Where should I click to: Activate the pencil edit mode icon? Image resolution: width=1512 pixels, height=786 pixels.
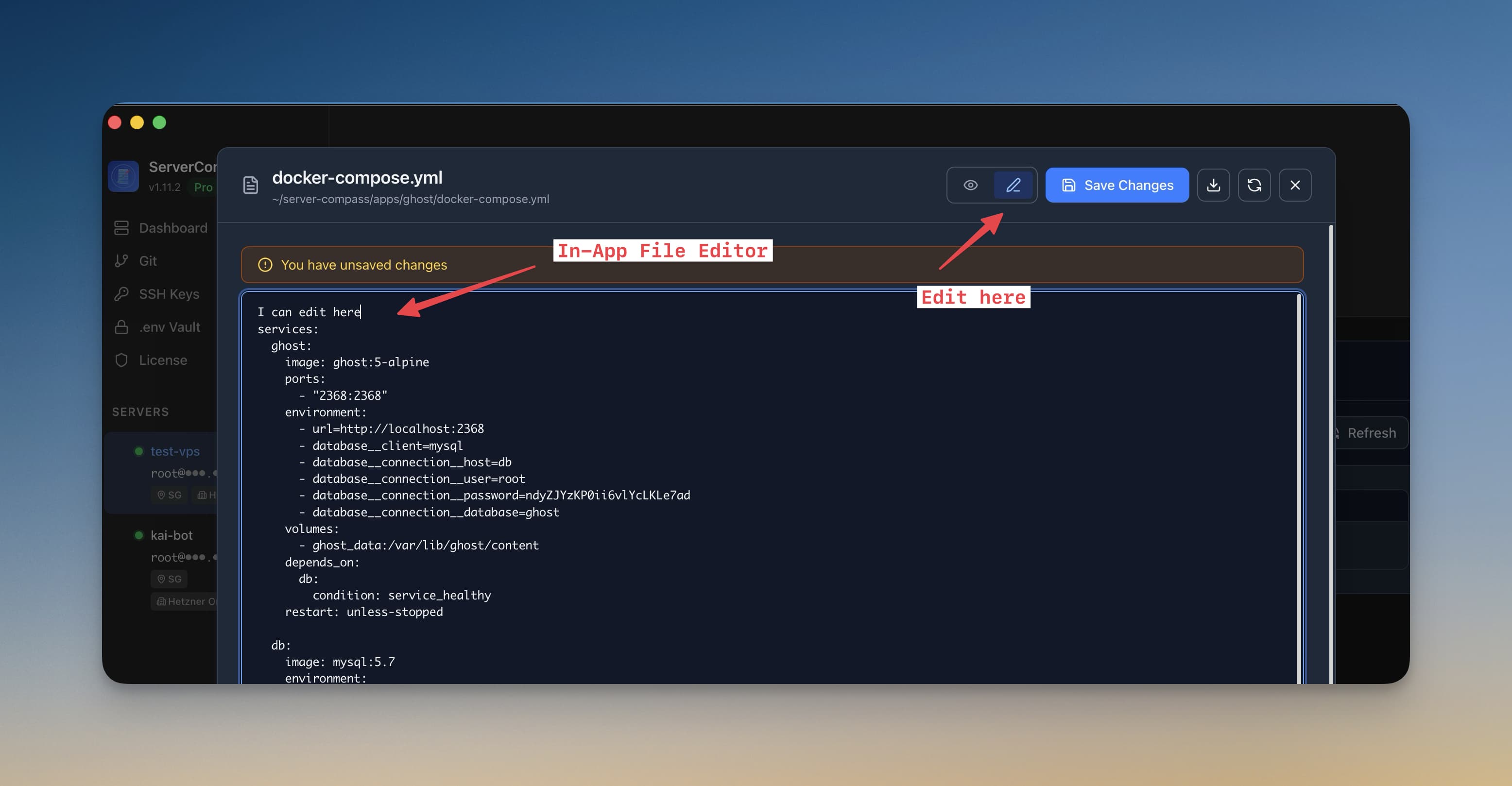(x=1013, y=185)
